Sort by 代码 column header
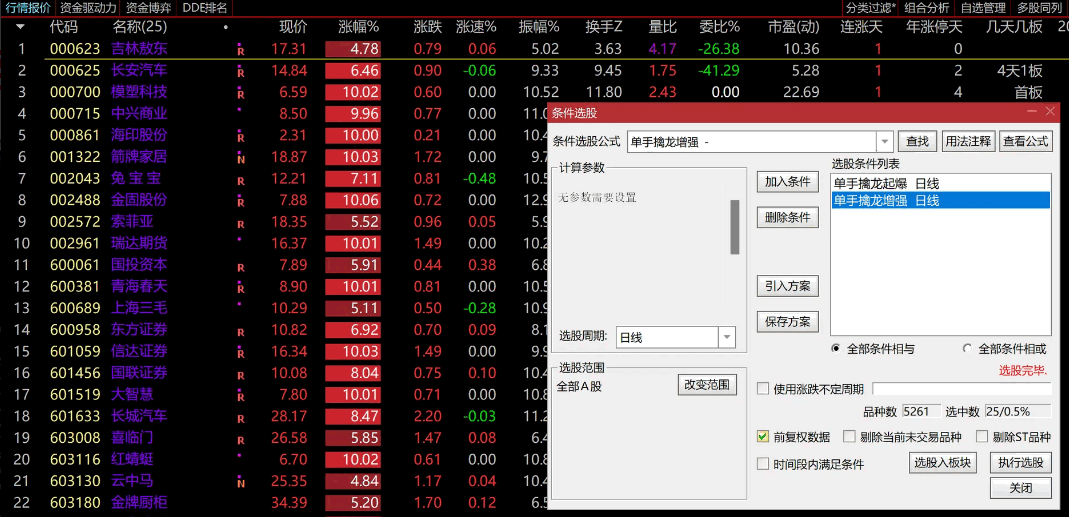 tap(63, 27)
